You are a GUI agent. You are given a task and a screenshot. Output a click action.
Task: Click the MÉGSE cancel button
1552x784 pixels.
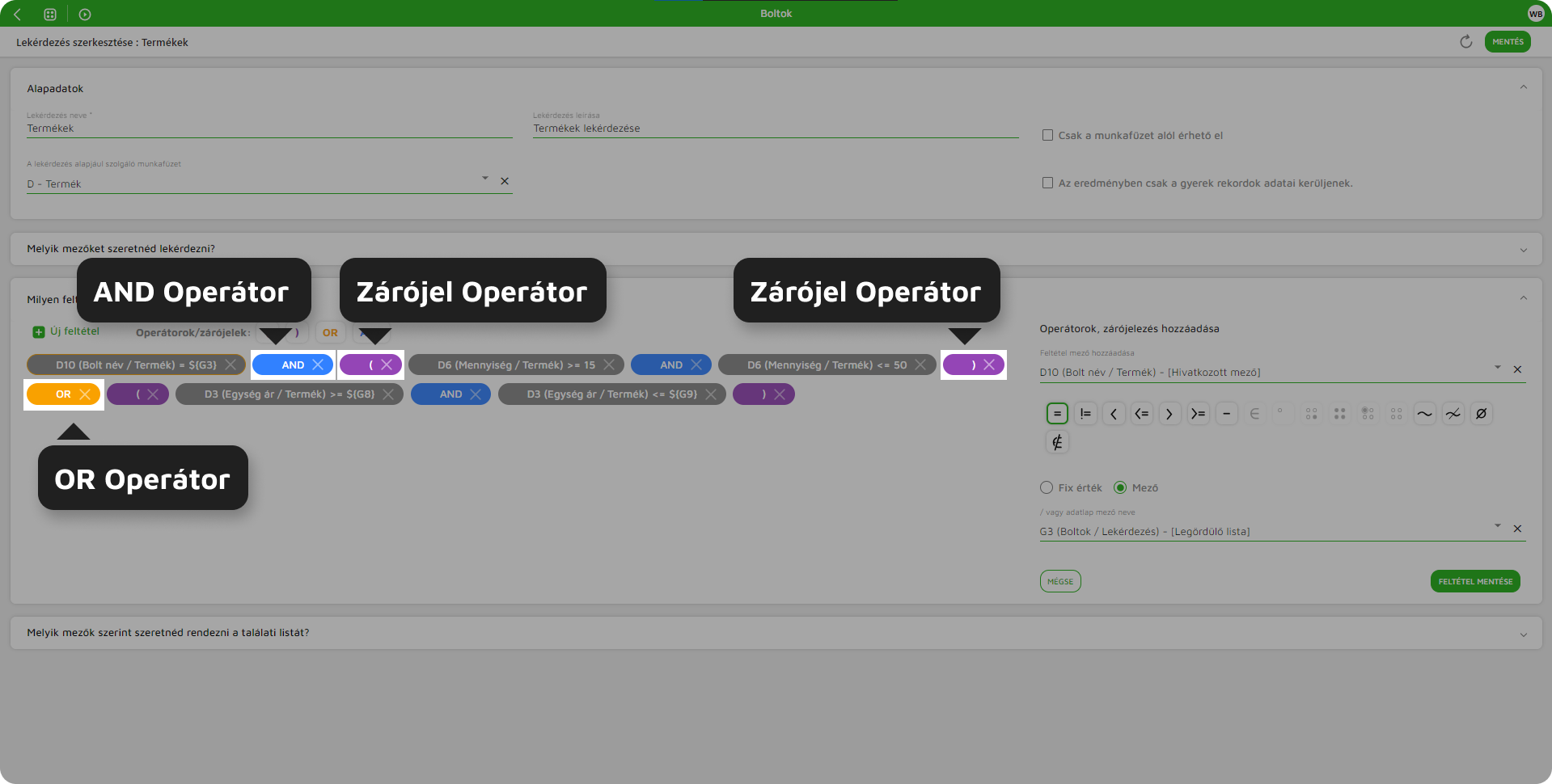1060,581
